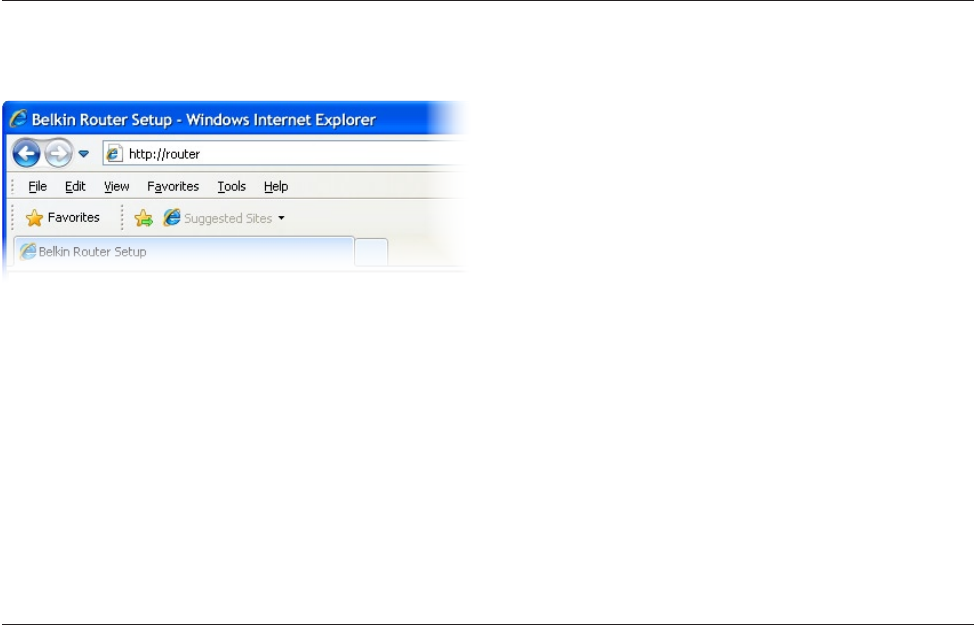Click Internet Explorer logo in title bar
Image resolution: width=974 pixels, height=625 pixels.
tap(19, 119)
